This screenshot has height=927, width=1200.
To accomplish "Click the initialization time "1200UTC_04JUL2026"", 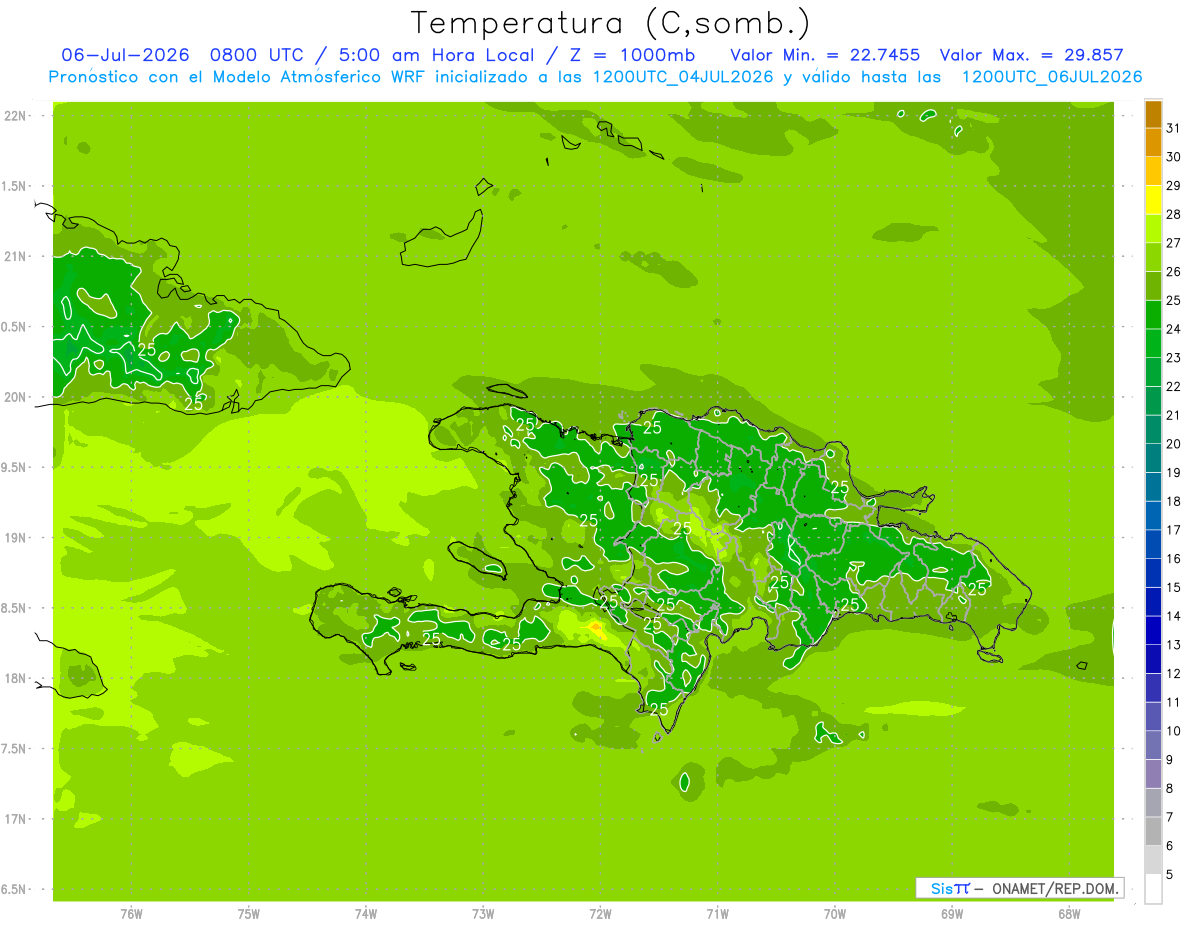I will 683,77.
